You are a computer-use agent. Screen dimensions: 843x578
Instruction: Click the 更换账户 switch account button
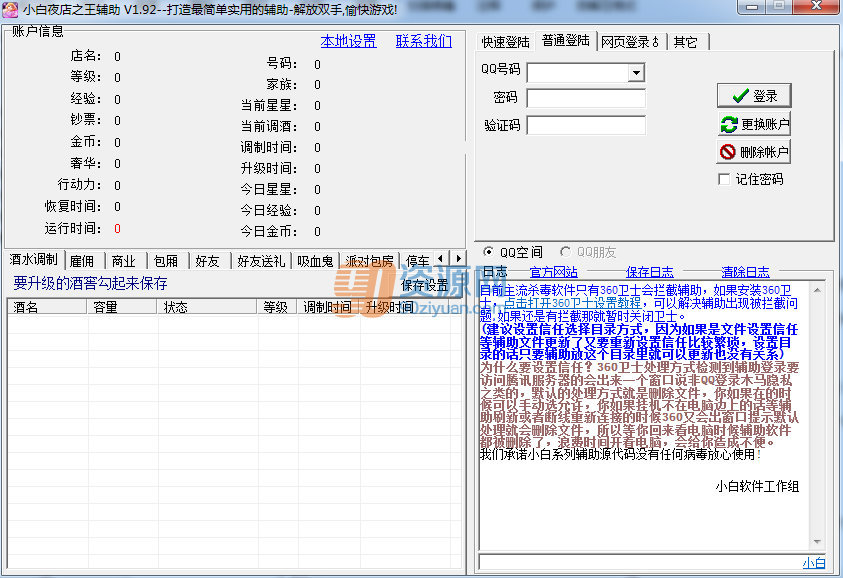click(x=754, y=124)
